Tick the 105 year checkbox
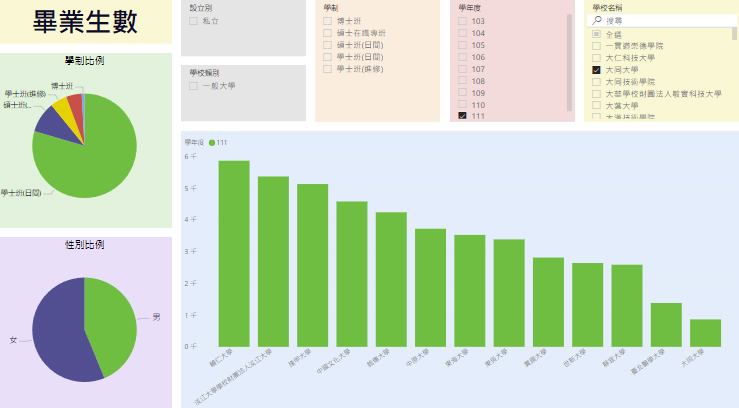The image size is (739, 408). [462, 45]
